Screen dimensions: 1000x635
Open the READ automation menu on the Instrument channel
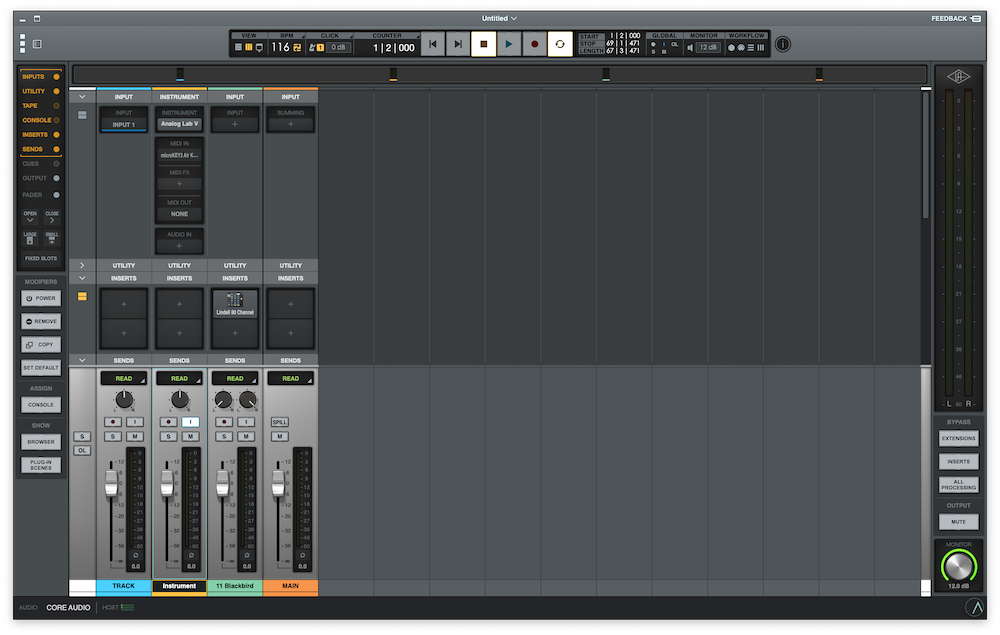pos(179,378)
